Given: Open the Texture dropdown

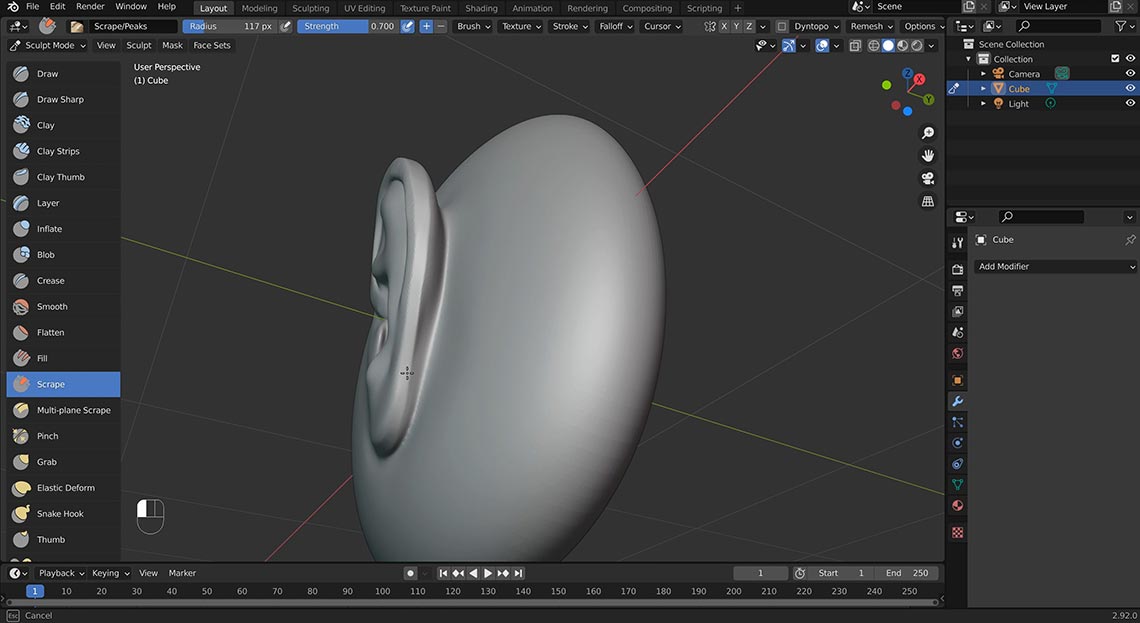Looking at the screenshot, I should [521, 26].
